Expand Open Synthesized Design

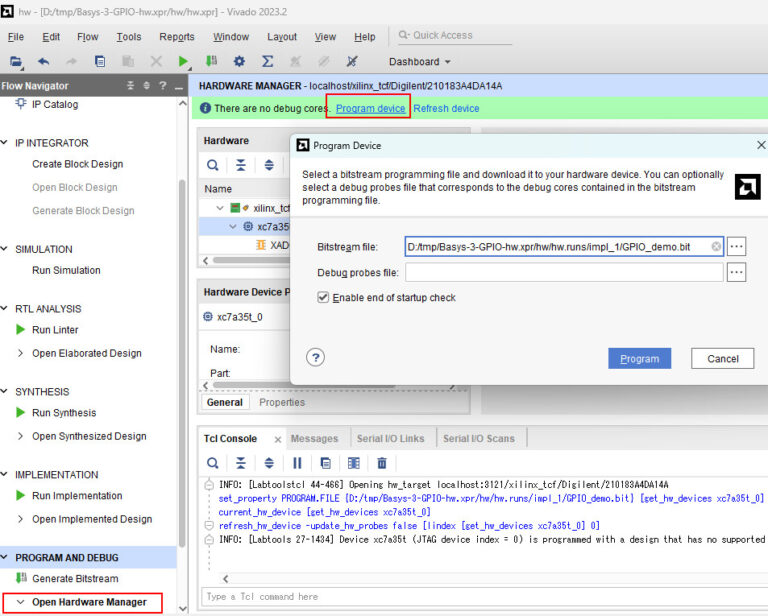click(x=21, y=436)
